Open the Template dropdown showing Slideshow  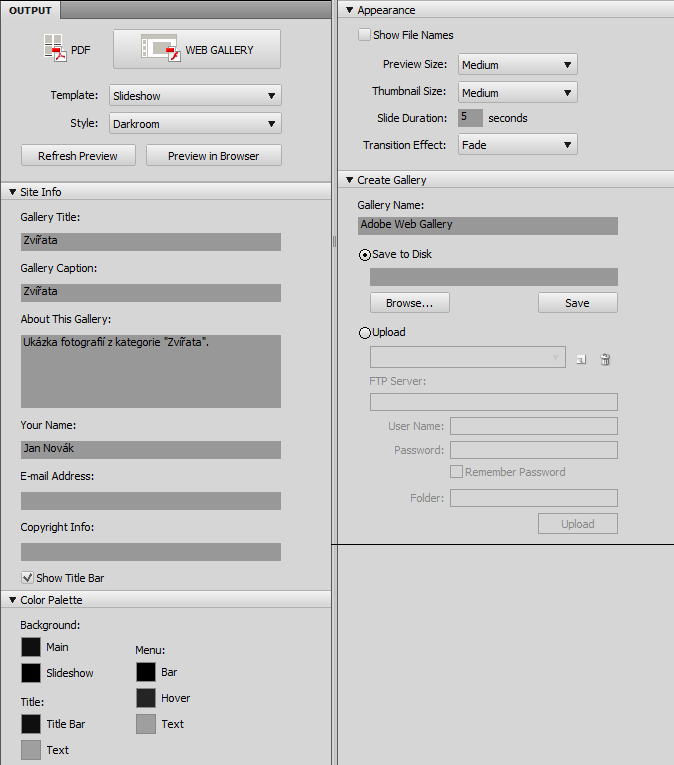(195, 96)
